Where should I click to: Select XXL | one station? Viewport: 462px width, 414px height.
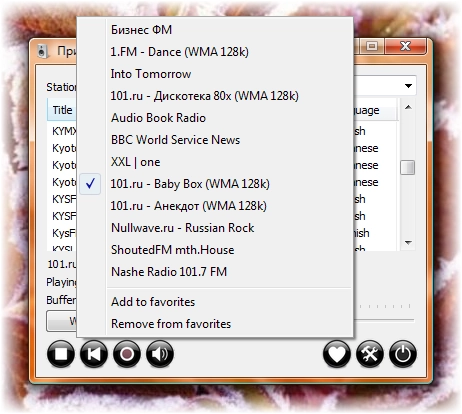tap(215, 162)
